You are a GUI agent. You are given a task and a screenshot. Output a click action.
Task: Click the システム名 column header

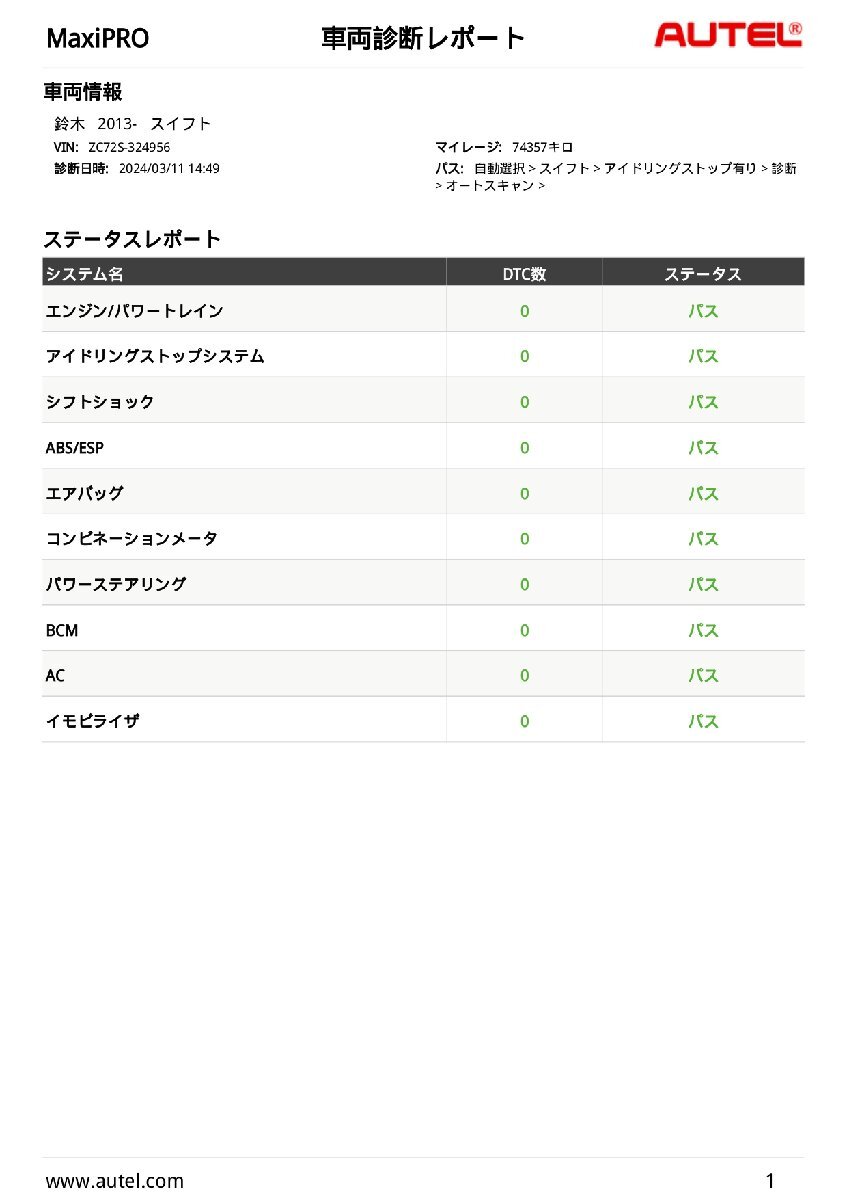click(85, 273)
